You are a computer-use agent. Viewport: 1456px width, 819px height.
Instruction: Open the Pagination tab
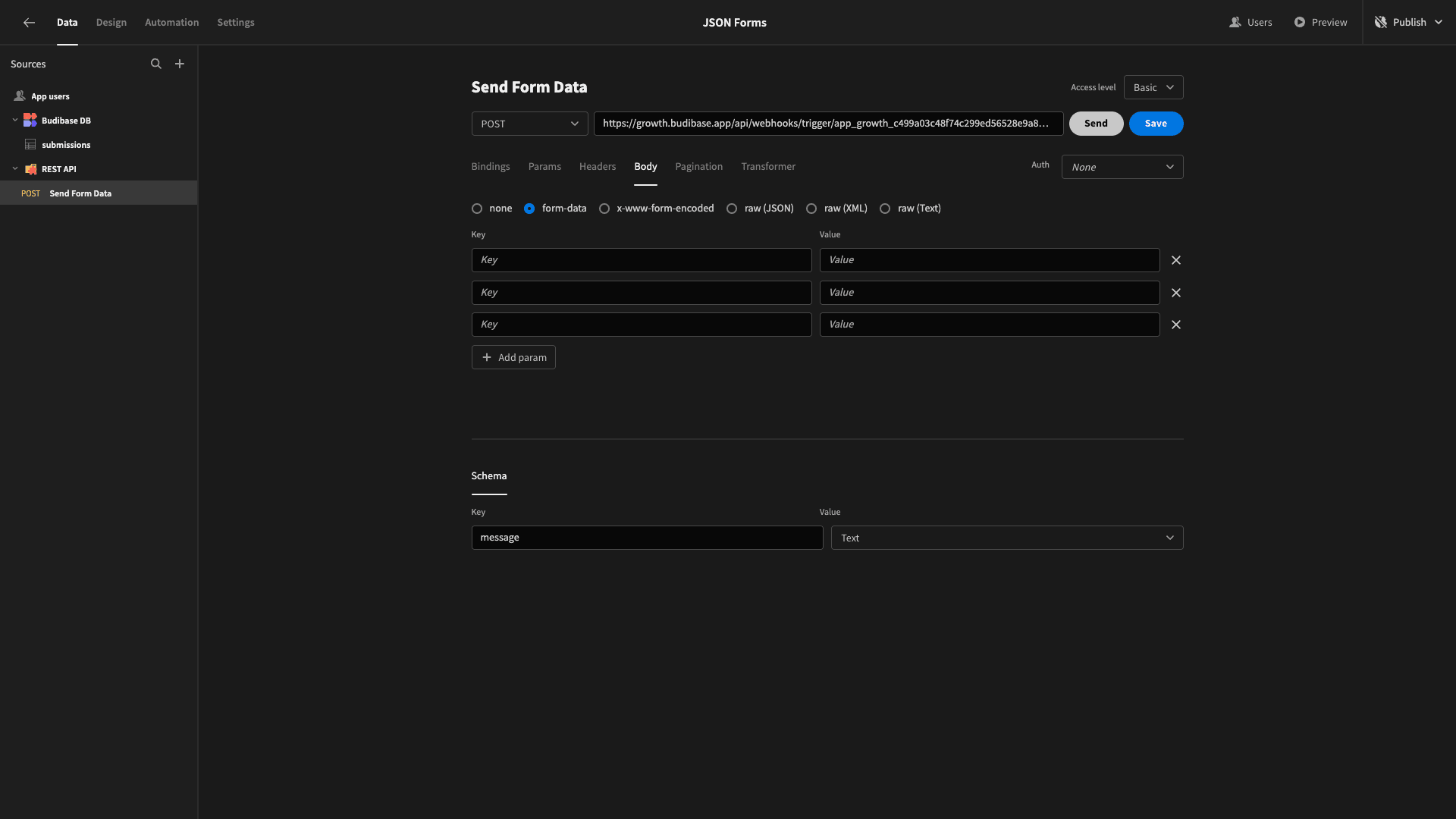pyautogui.click(x=699, y=167)
